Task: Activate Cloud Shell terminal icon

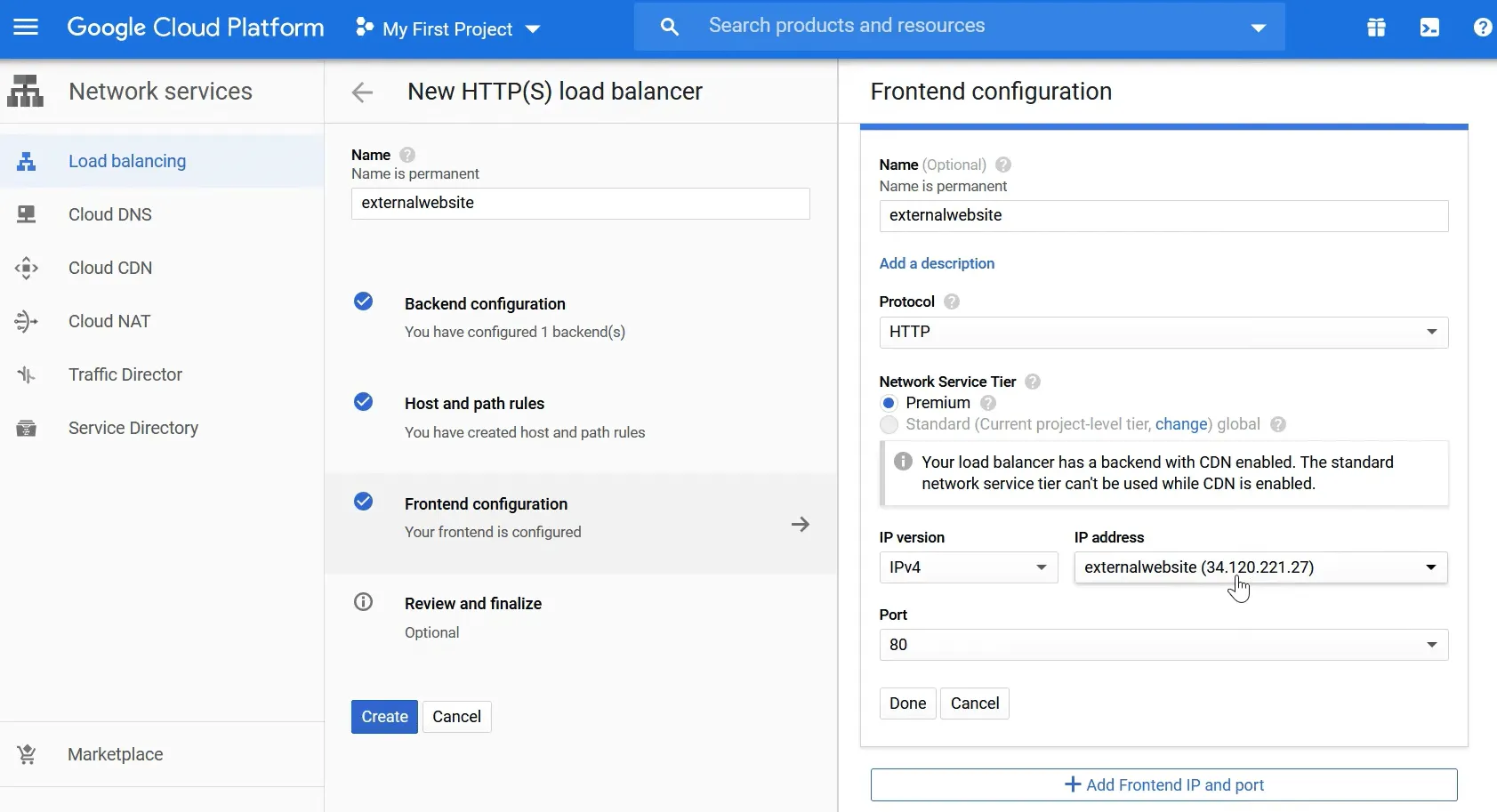Action: tap(1429, 28)
